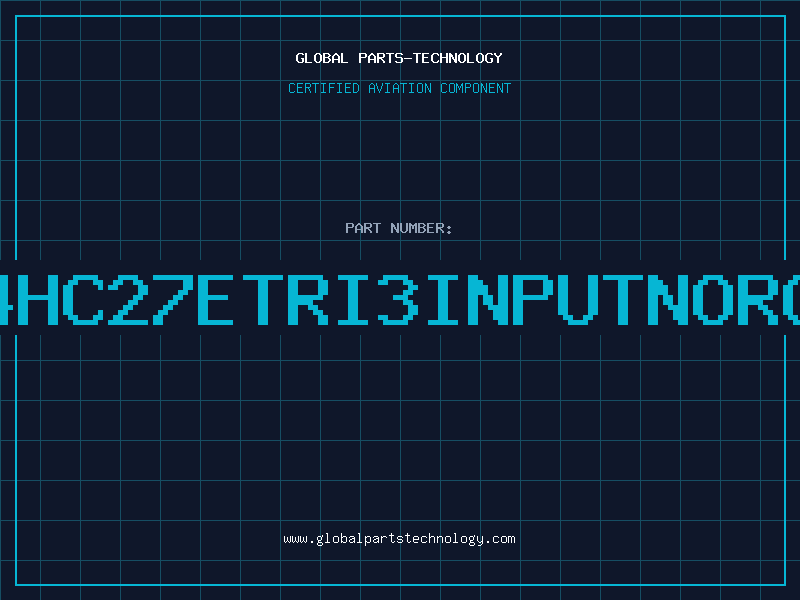This screenshot has width=800, height=600.
Task: Click the large HC27ETRI3INPUTNOR part number
Action: 400,299
